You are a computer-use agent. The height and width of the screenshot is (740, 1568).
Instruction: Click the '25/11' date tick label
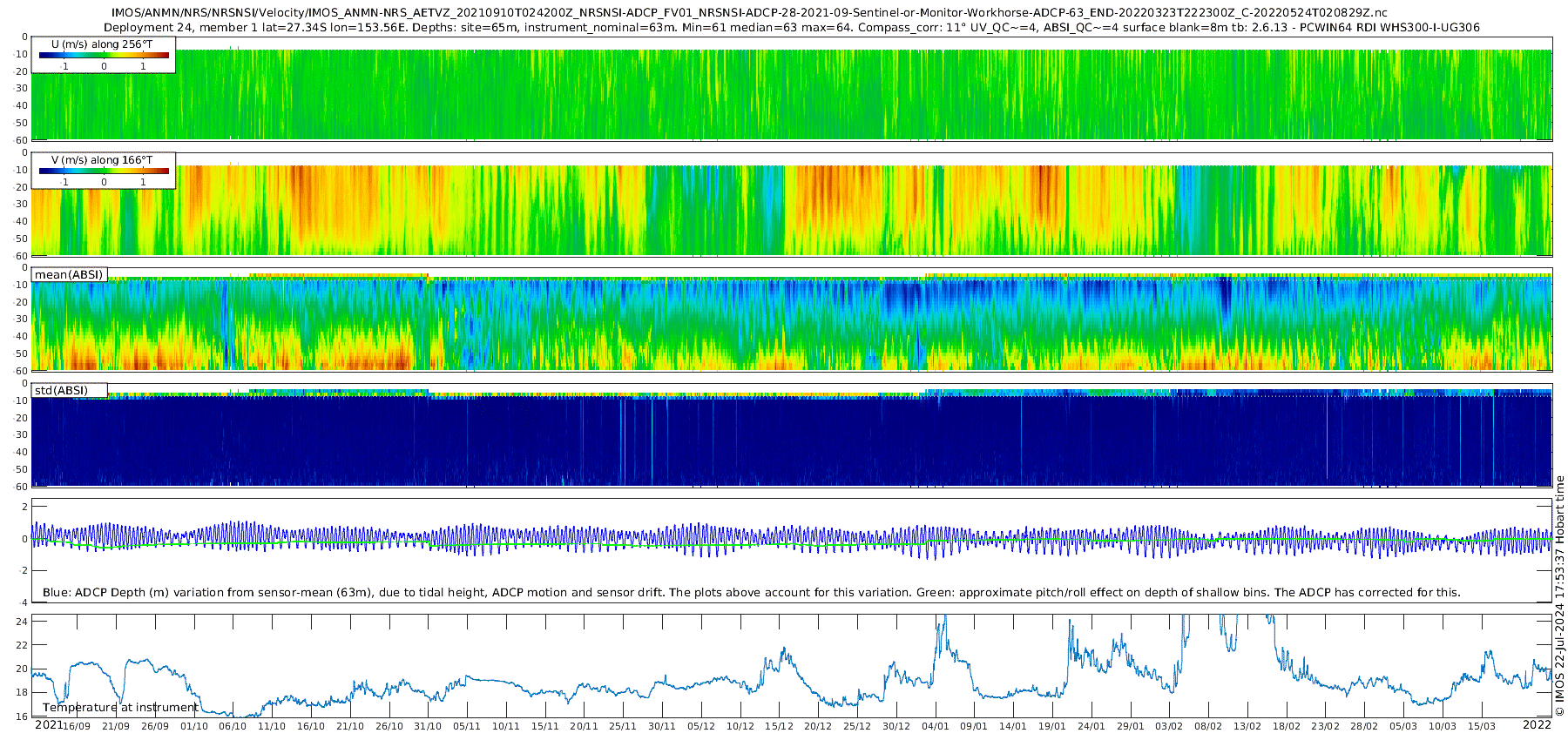point(623,726)
